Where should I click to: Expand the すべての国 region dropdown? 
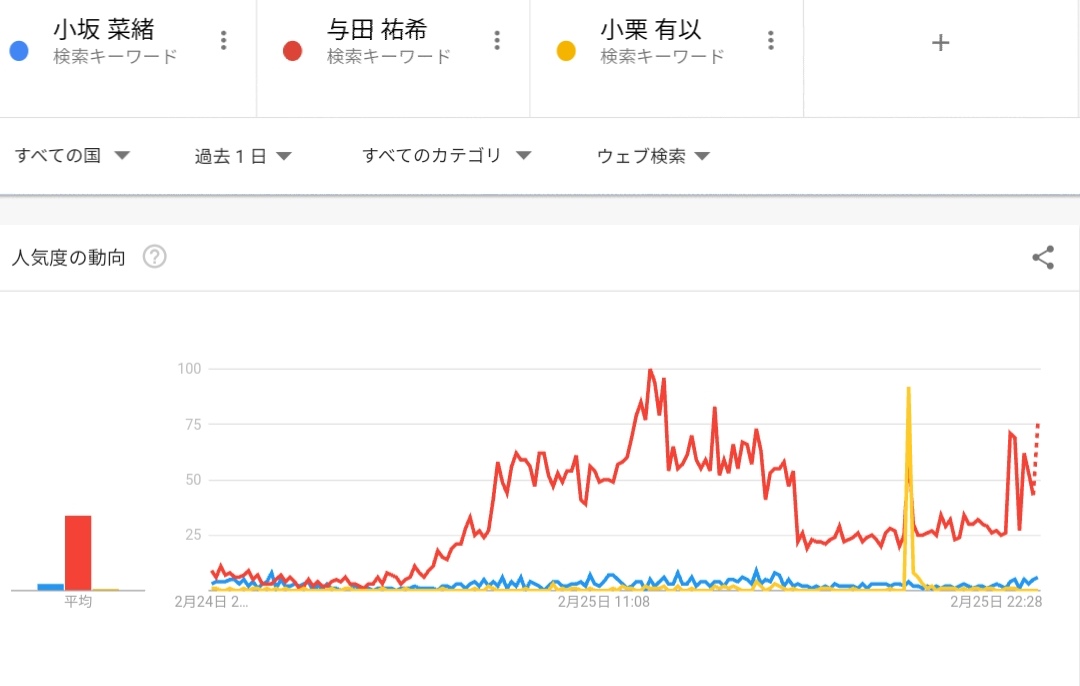pos(73,156)
